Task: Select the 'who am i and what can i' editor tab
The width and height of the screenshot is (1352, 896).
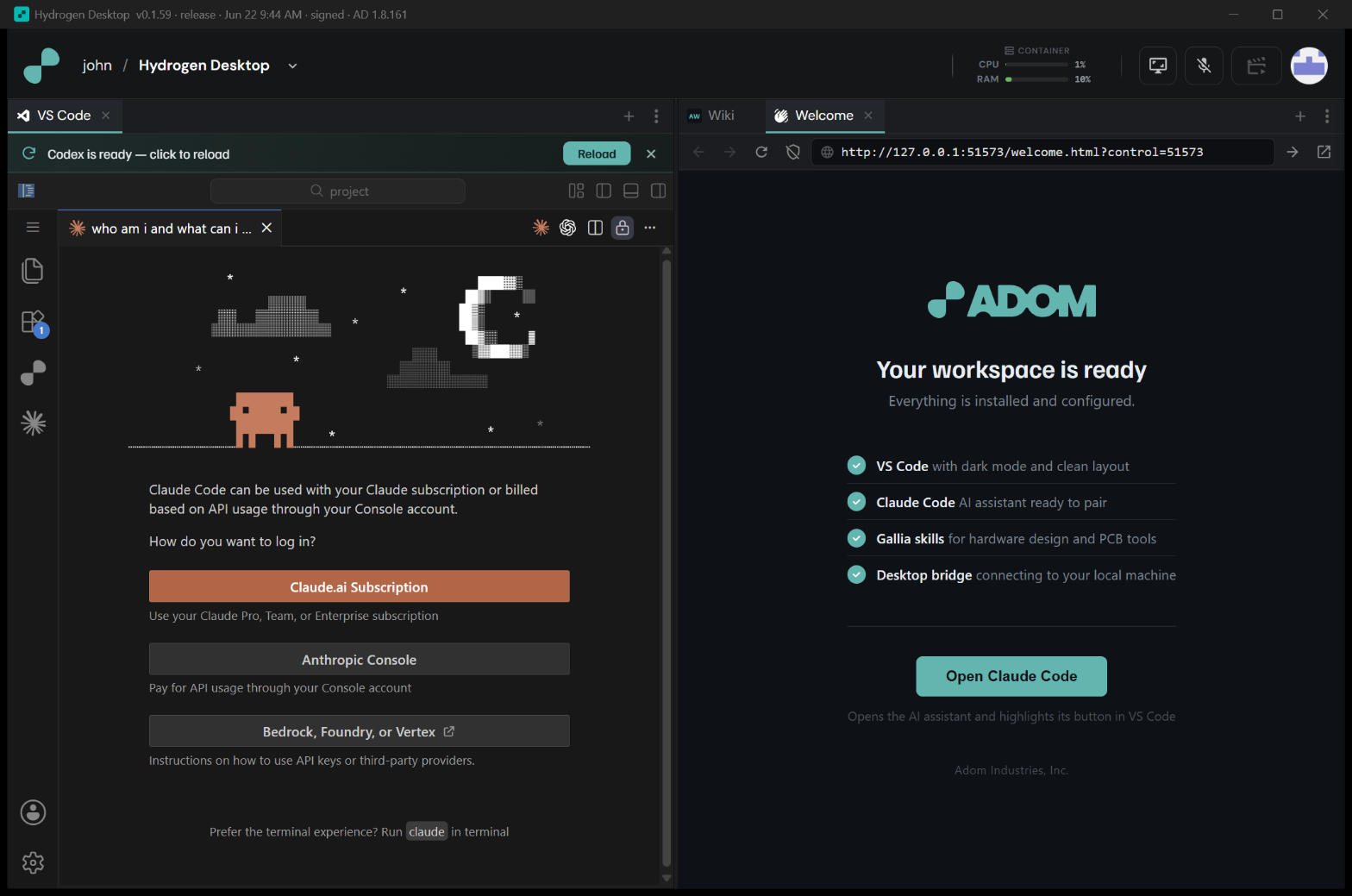Action: click(170, 228)
